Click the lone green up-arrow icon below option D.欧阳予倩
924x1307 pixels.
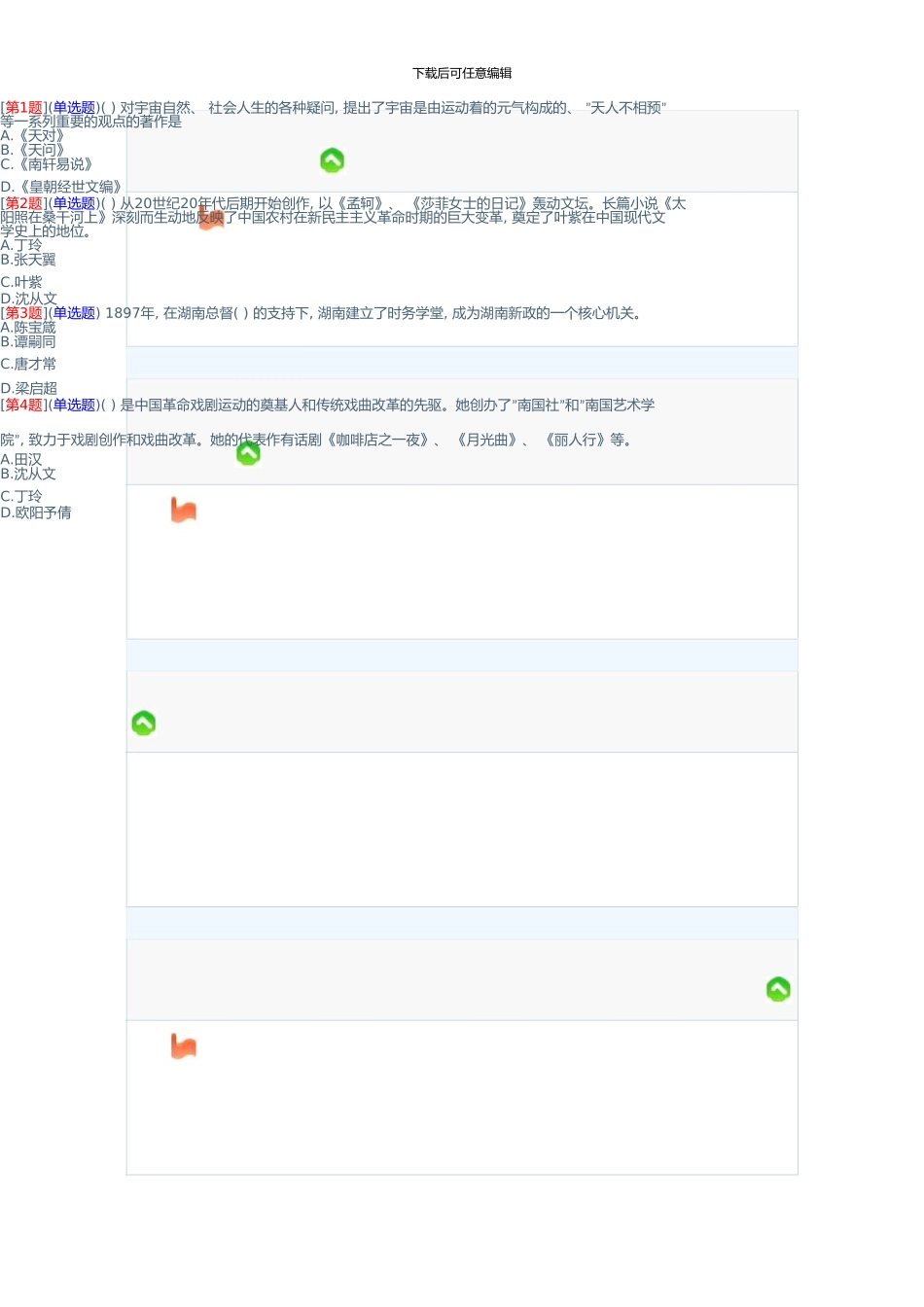(144, 723)
